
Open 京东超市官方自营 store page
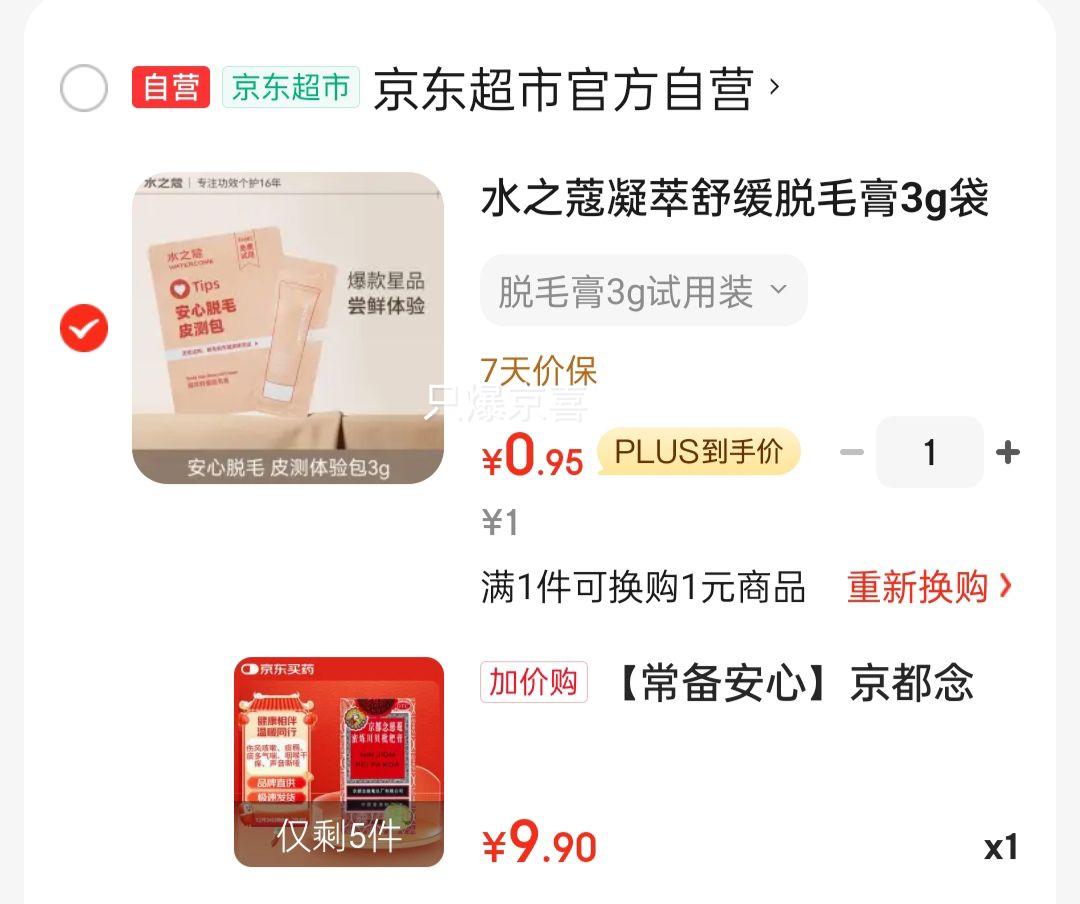point(563,89)
